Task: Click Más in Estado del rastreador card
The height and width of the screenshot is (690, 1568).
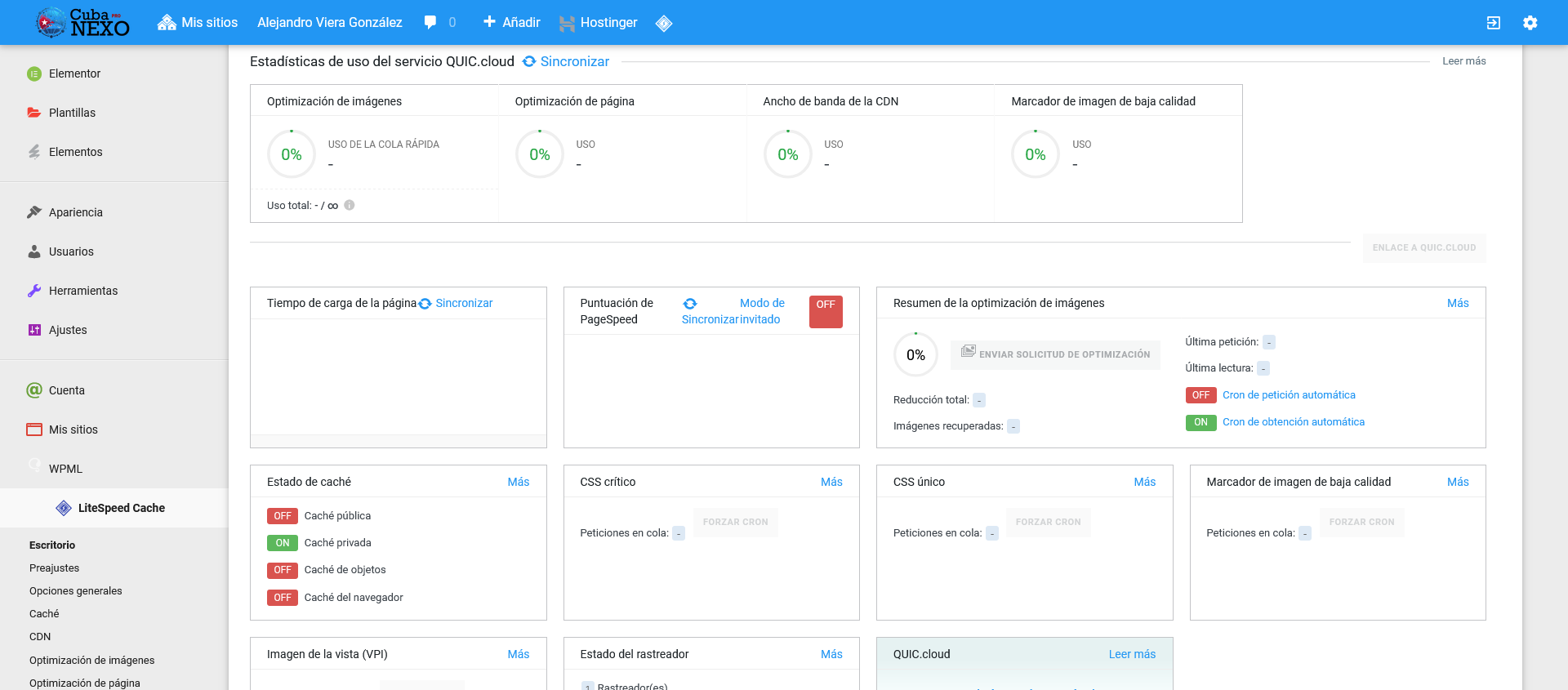Action: tap(831, 654)
